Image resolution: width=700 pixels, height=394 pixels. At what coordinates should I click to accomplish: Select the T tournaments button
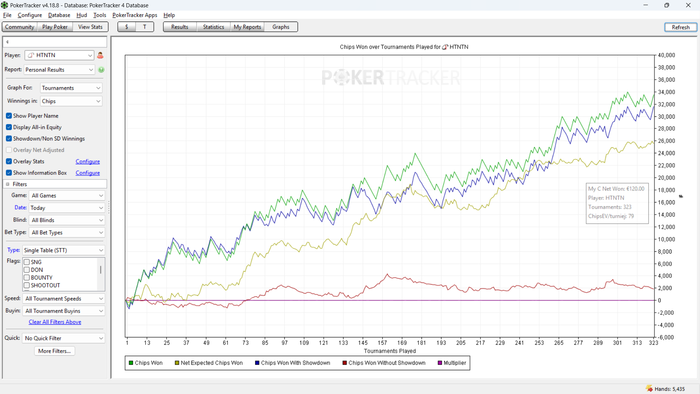[x=145, y=27]
